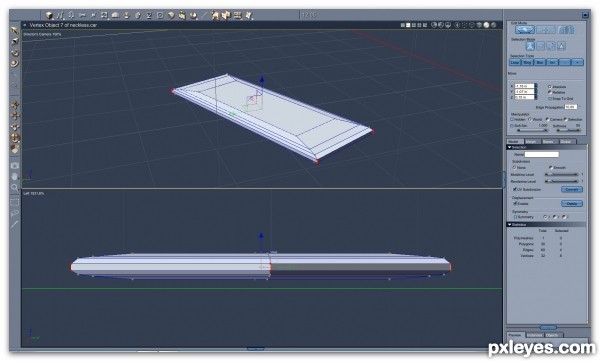Toggle the UV Subdivision checkbox

(x=515, y=189)
